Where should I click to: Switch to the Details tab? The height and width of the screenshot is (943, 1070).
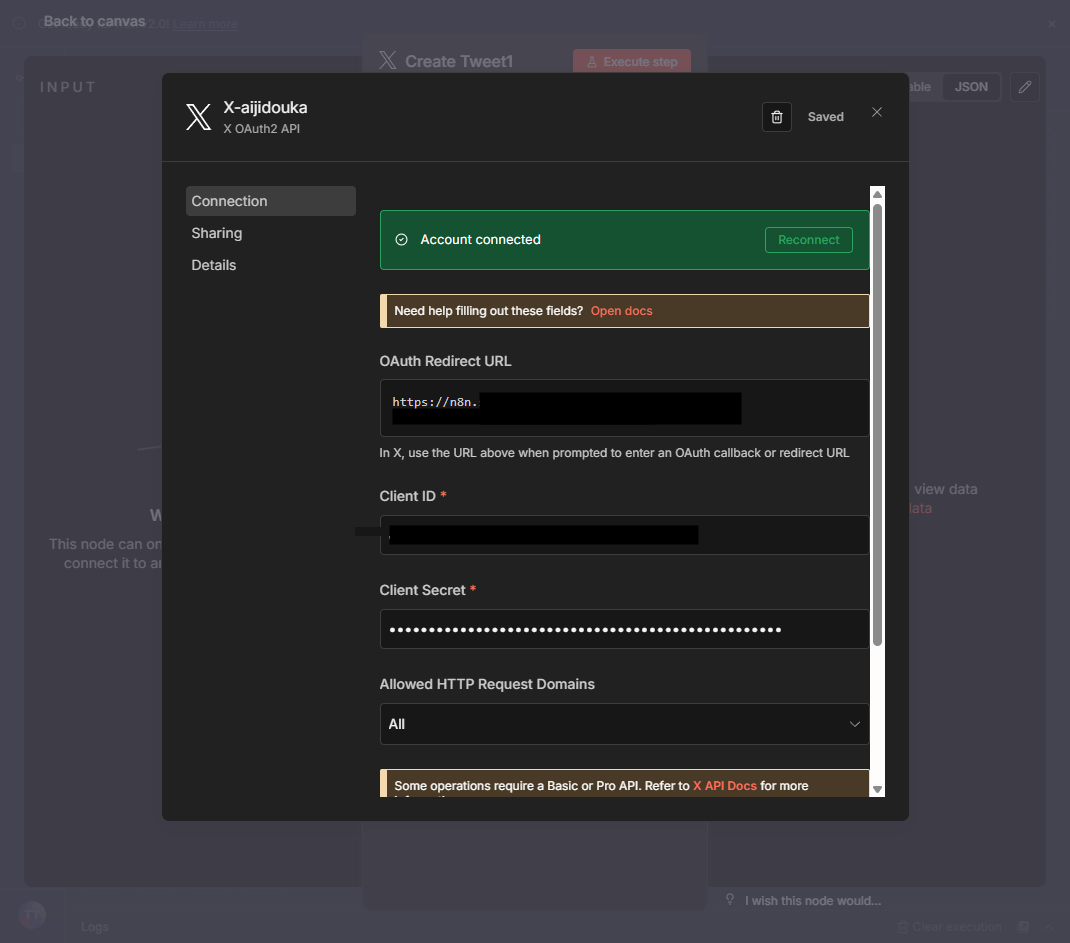[x=214, y=265]
